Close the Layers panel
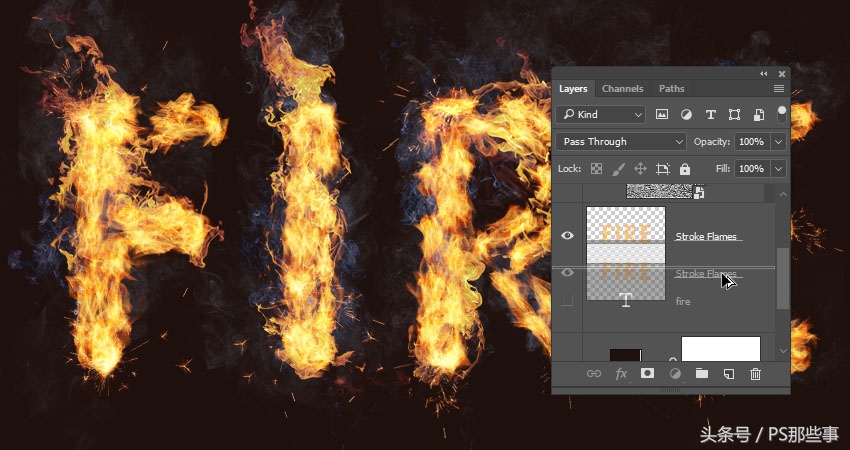Image resolution: width=850 pixels, height=450 pixels. coord(782,74)
